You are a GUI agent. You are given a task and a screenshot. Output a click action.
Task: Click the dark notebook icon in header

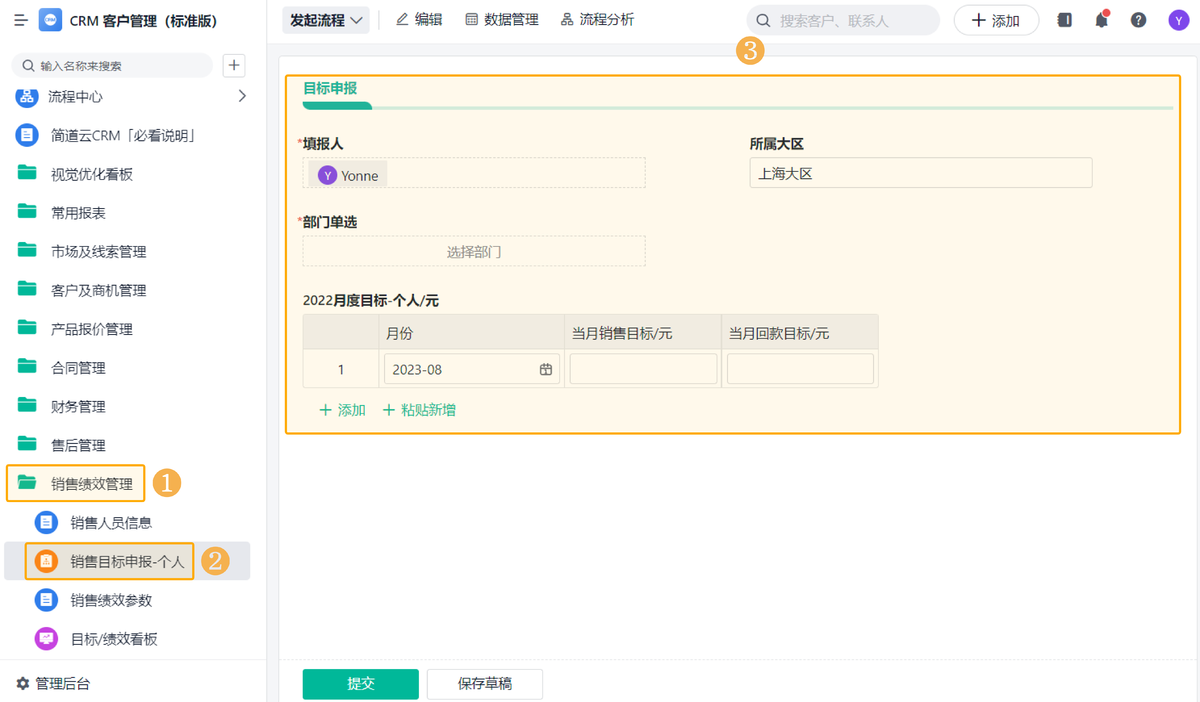(x=1064, y=20)
